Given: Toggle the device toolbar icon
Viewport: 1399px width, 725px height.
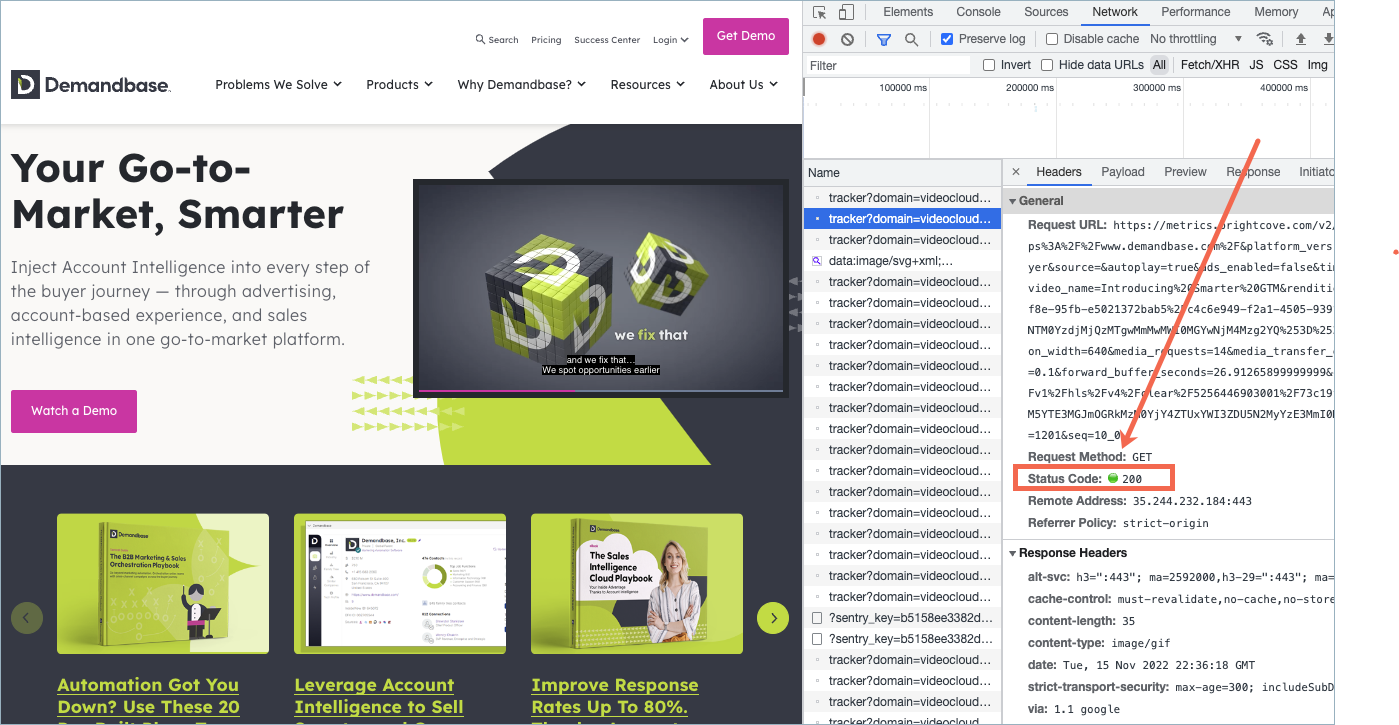Looking at the screenshot, I should coord(846,12).
